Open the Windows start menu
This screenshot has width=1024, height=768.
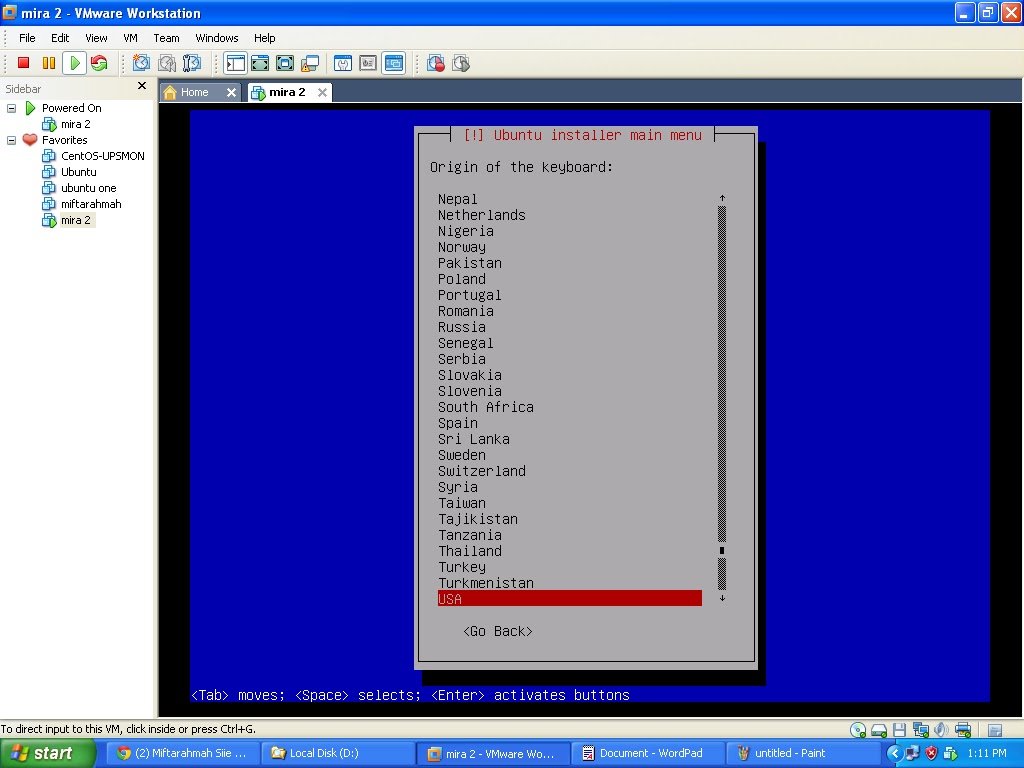(x=48, y=753)
